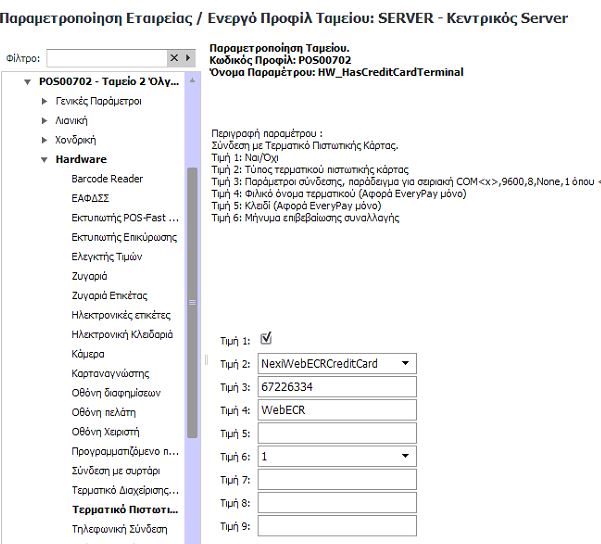Click the arrow icon beside the filter box
Viewport: 601px width, 544px height.
tap(187, 59)
